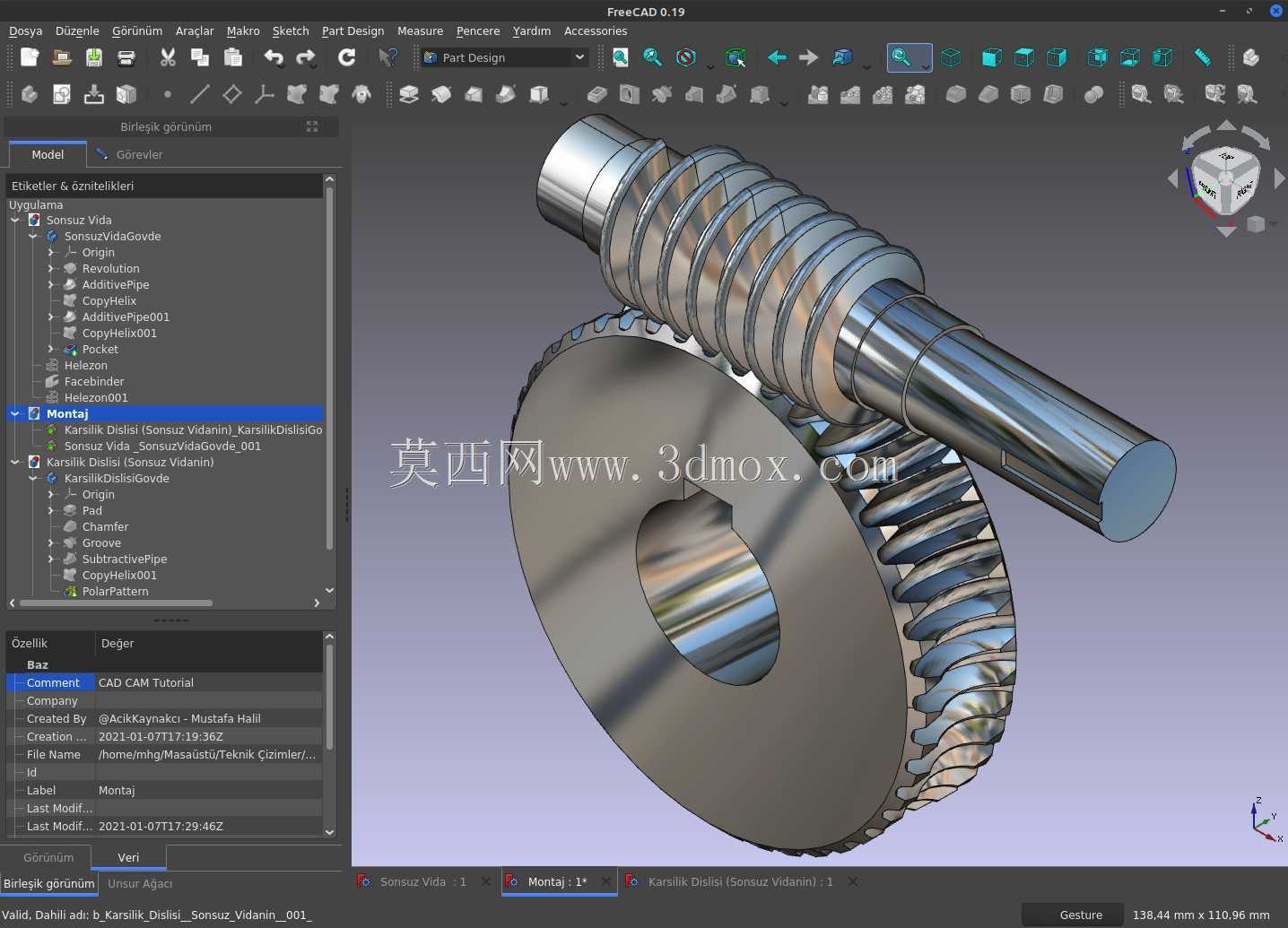Viewport: 1288px width, 928px height.
Task: Expand the Revolution tree item
Action: 51,268
